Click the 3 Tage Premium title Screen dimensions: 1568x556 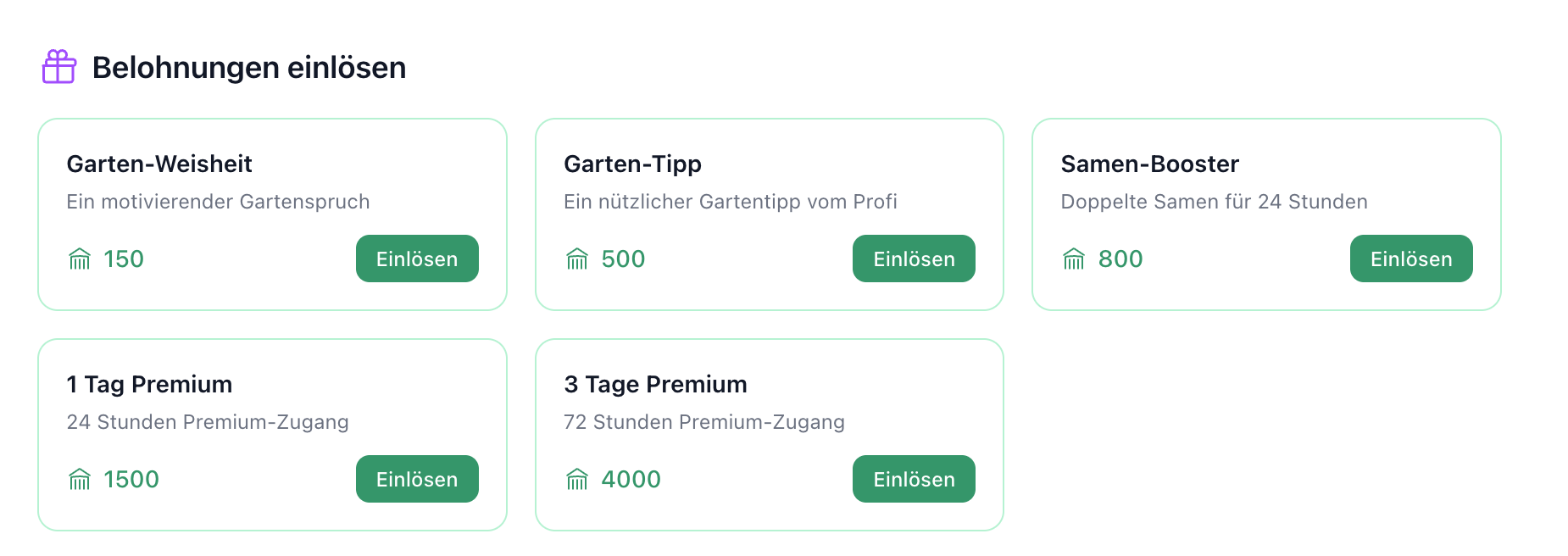655,384
